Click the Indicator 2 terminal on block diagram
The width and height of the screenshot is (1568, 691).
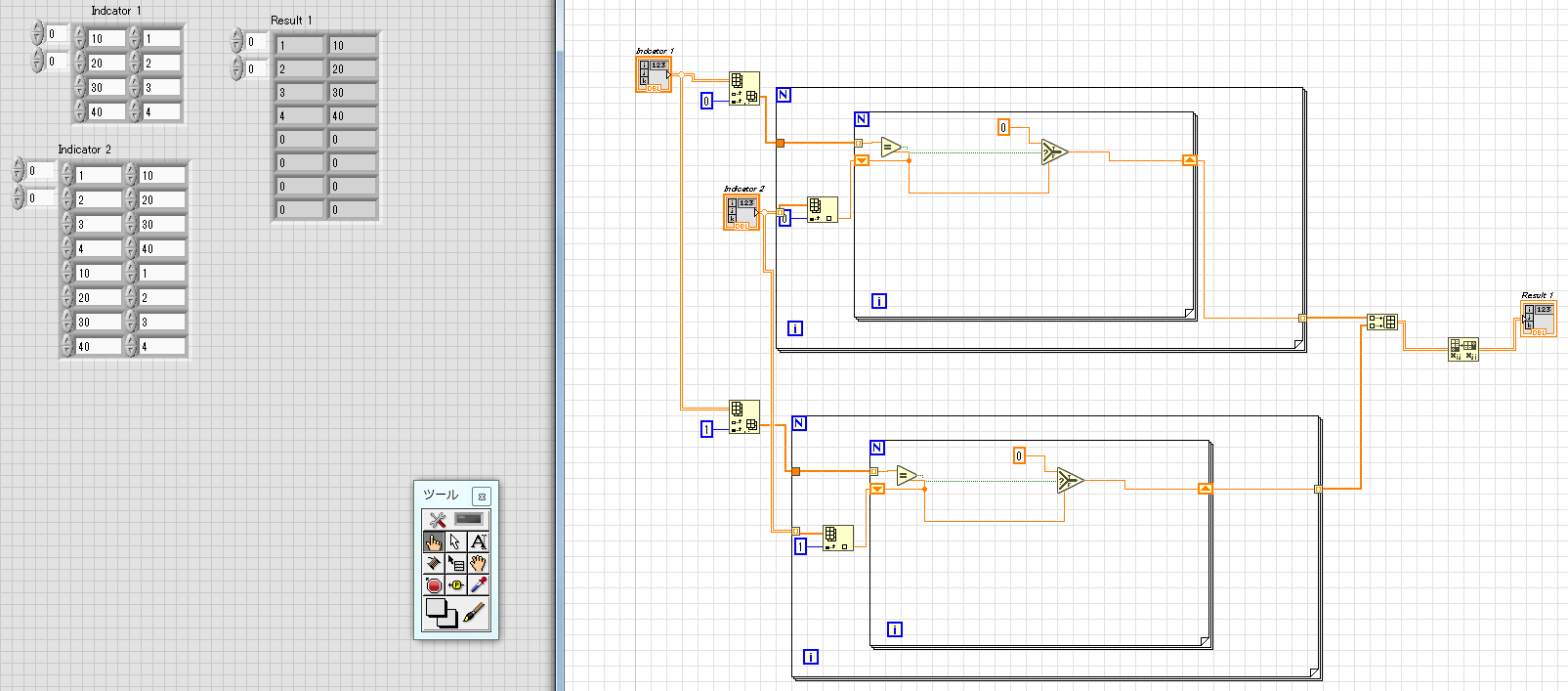[x=742, y=213]
